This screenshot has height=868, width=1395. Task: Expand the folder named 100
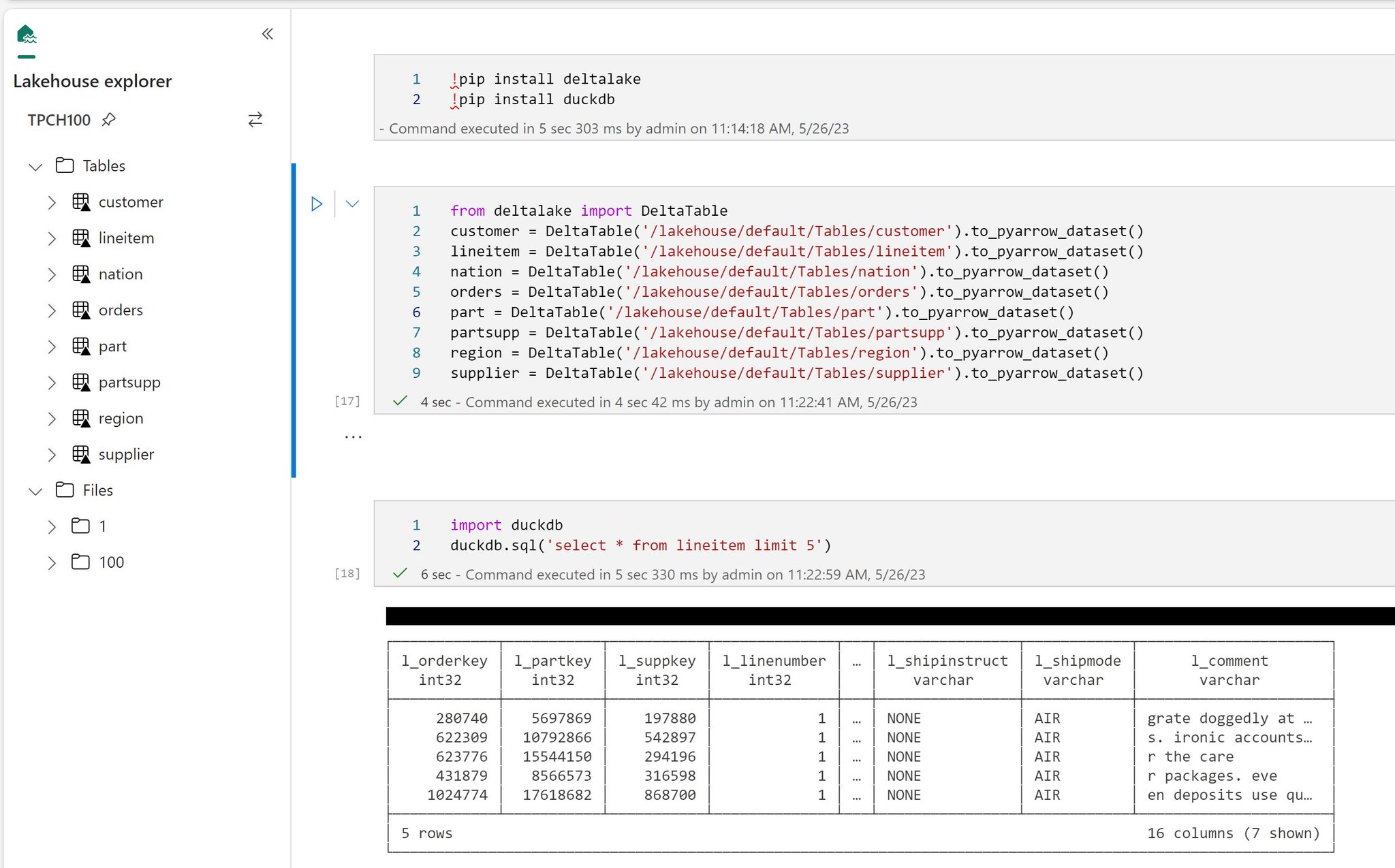tap(52, 562)
